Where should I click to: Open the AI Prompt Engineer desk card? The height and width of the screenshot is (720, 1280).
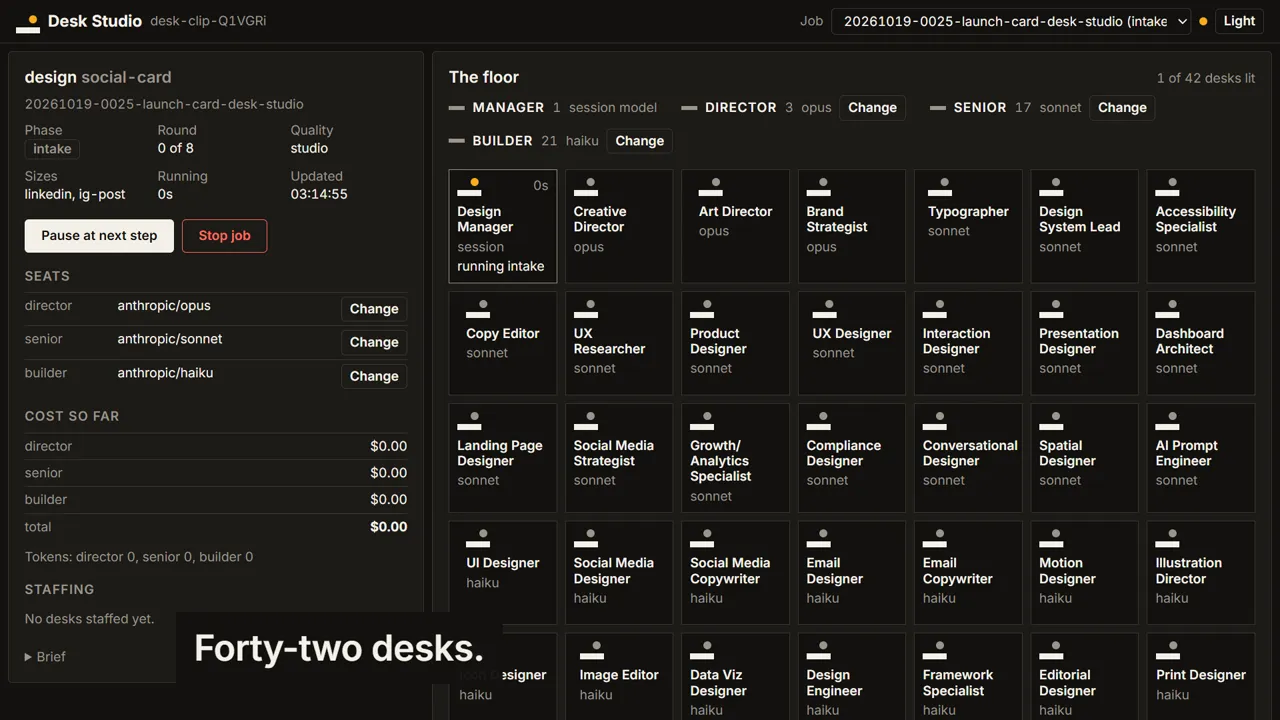tap(1201, 458)
